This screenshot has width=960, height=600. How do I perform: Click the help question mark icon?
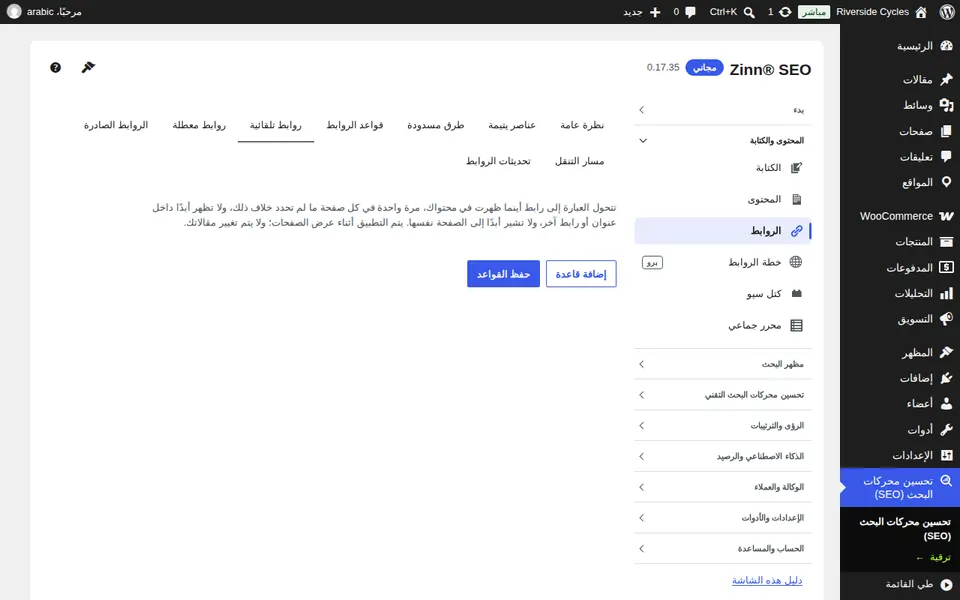55,67
